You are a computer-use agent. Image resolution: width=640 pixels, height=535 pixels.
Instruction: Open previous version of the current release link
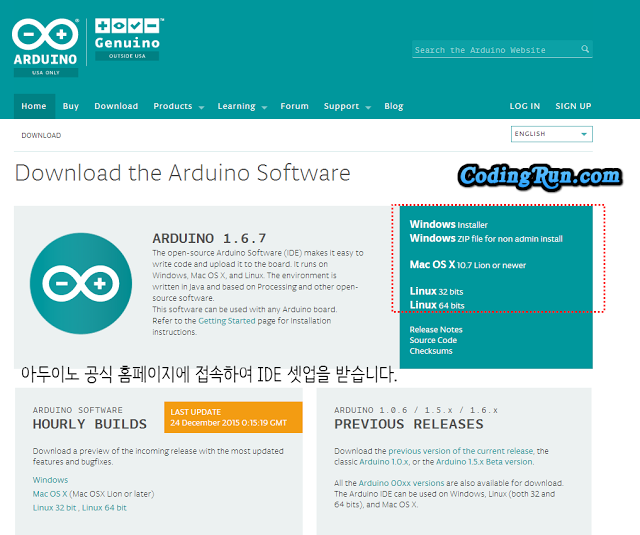(461, 451)
